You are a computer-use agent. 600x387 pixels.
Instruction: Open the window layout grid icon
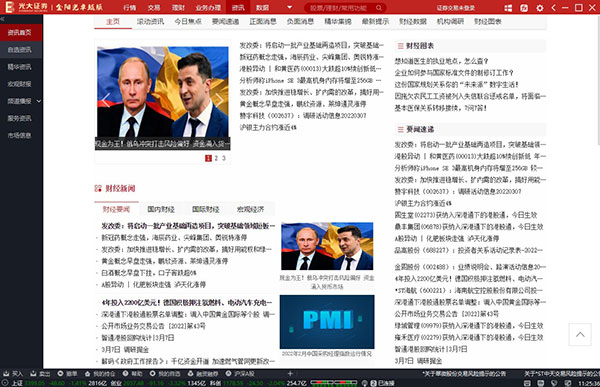pos(508,8)
